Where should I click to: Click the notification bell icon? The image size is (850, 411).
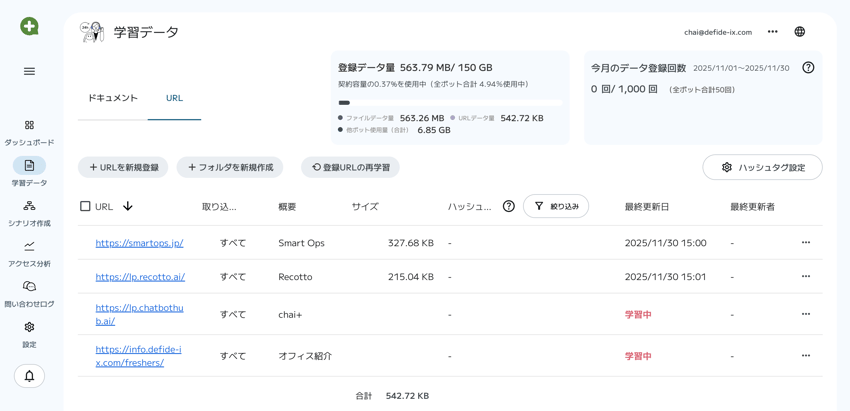coord(29,376)
